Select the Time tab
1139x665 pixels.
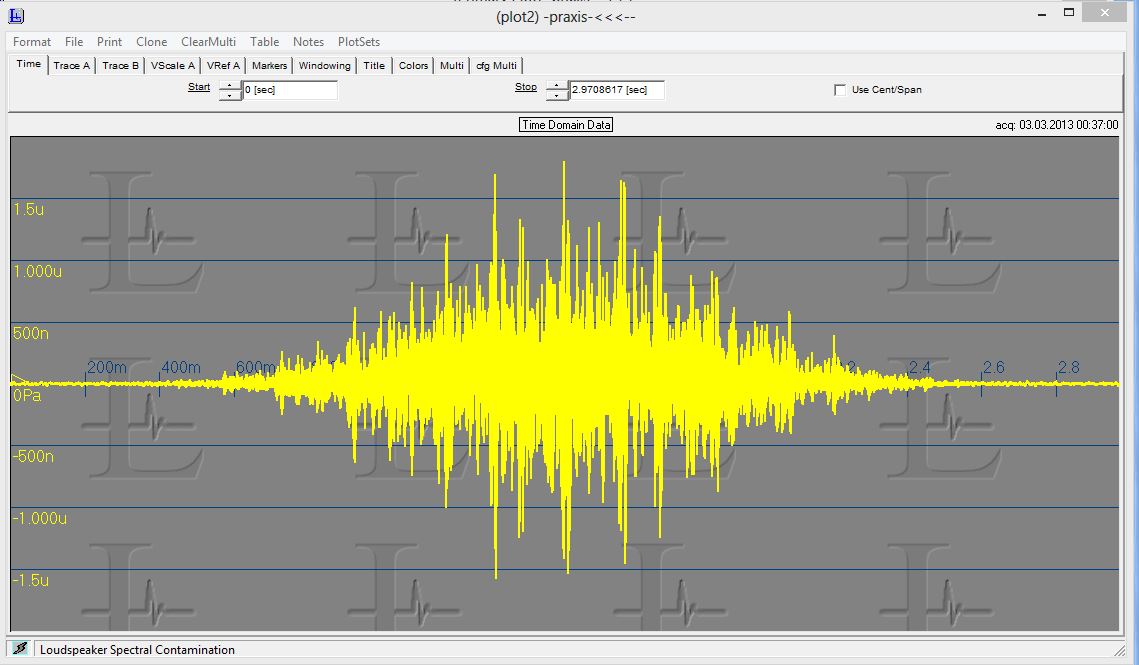click(29, 64)
